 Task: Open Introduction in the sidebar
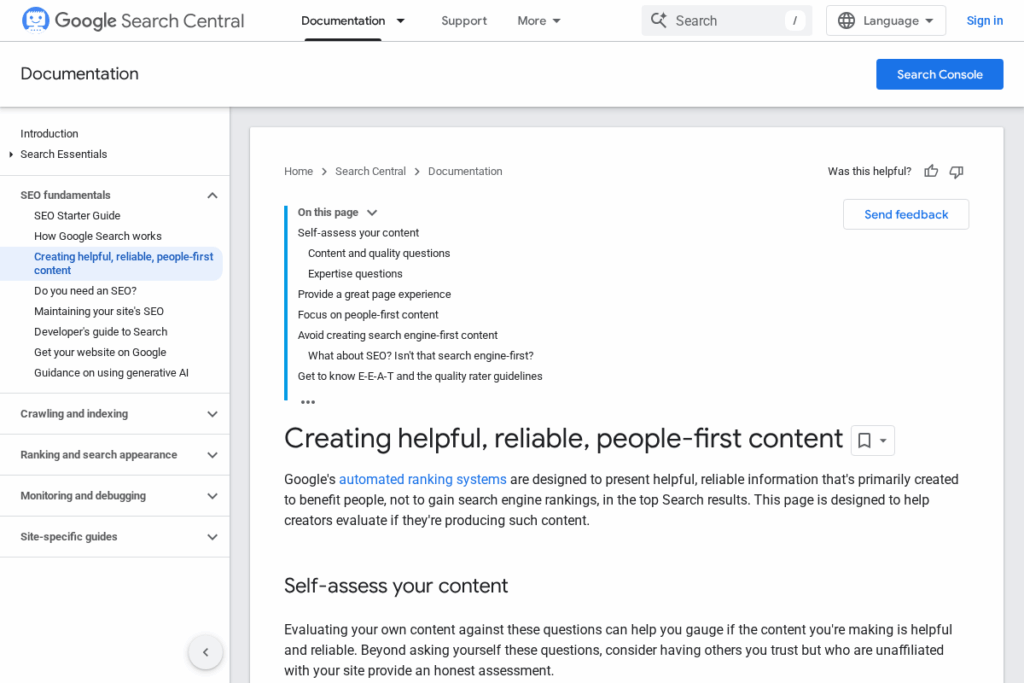pyautogui.click(x=49, y=133)
